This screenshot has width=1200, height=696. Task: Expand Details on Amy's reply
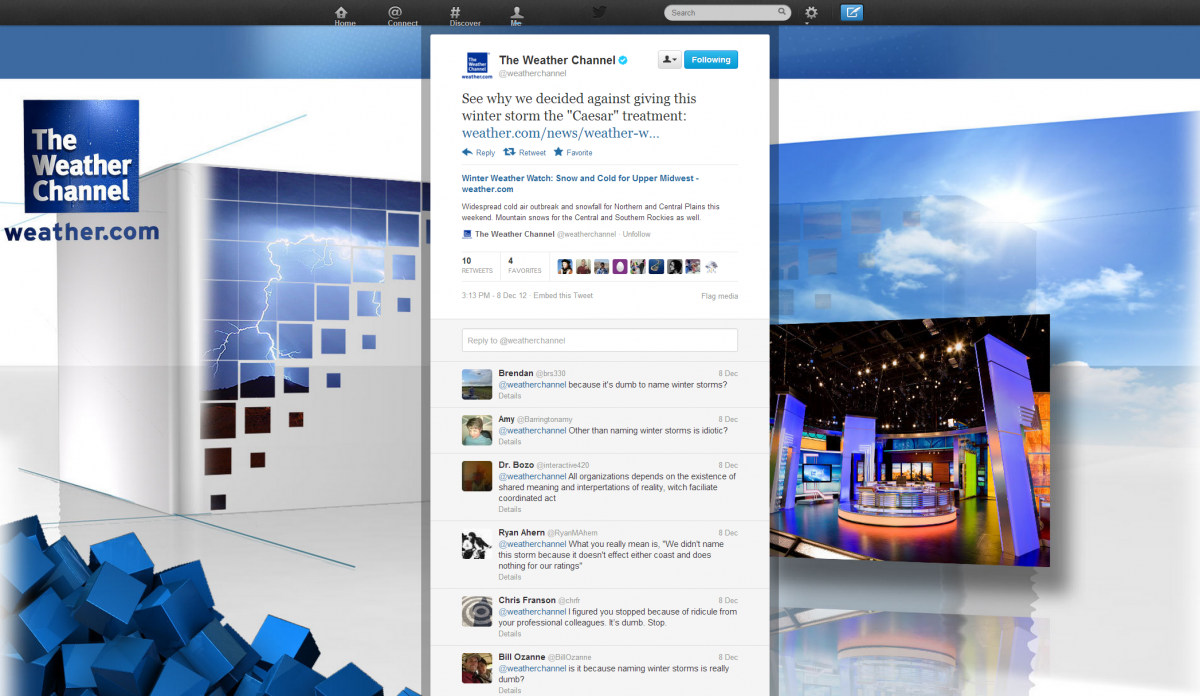coord(510,442)
